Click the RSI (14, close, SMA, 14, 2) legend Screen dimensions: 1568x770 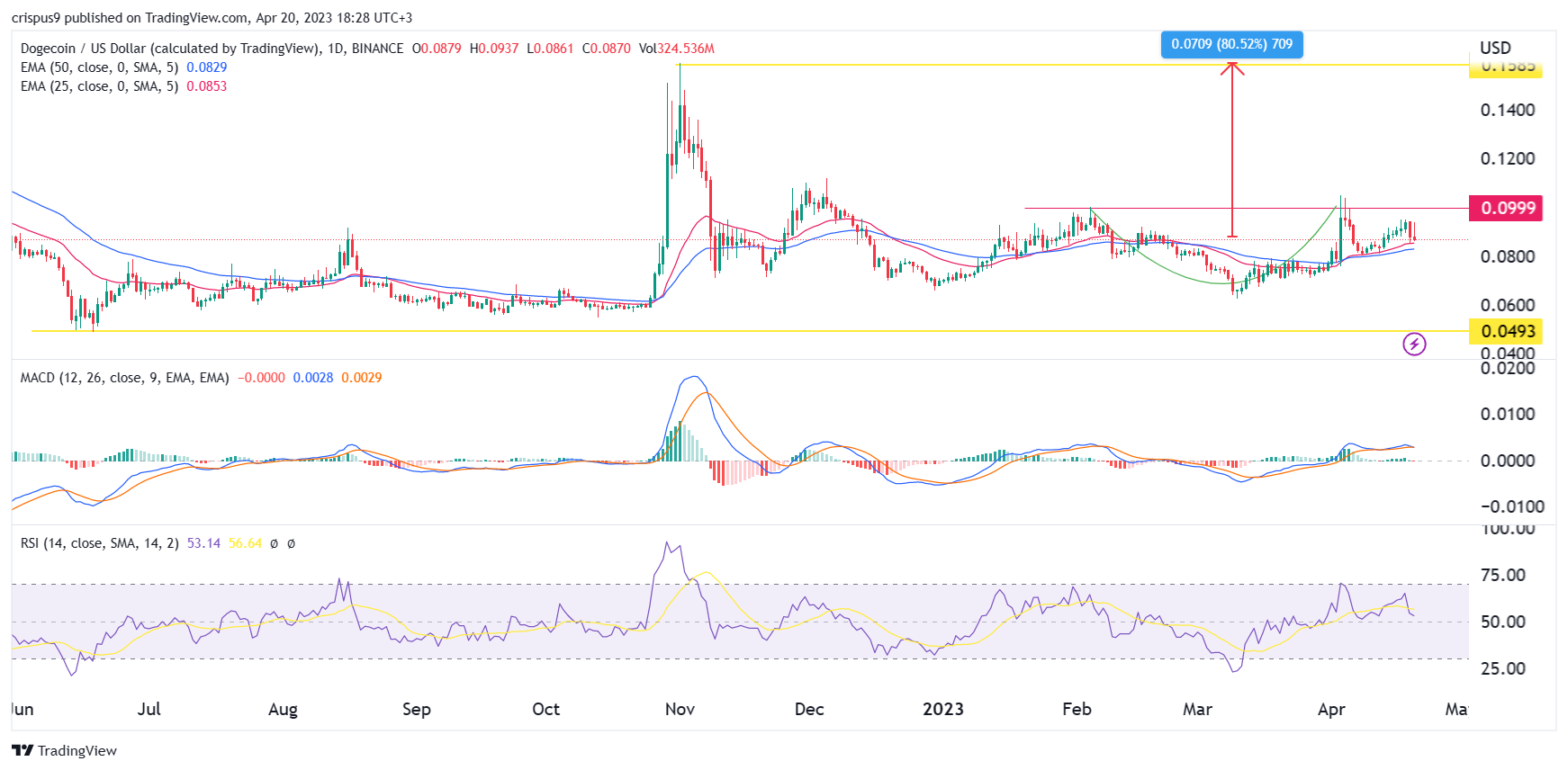[x=99, y=543]
